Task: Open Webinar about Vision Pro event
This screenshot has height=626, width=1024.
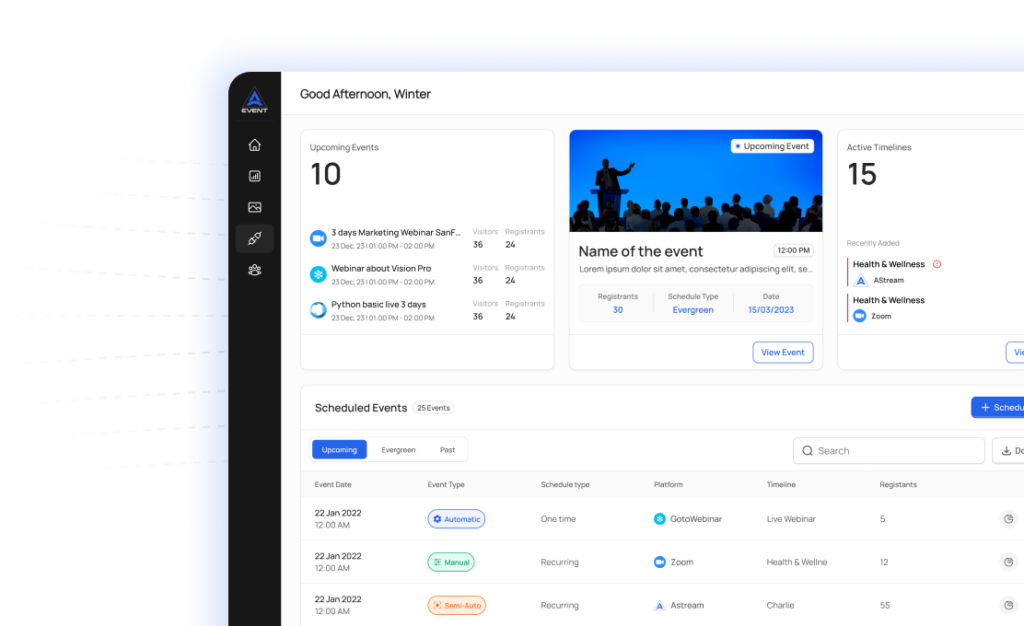Action: tap(381, 268)
